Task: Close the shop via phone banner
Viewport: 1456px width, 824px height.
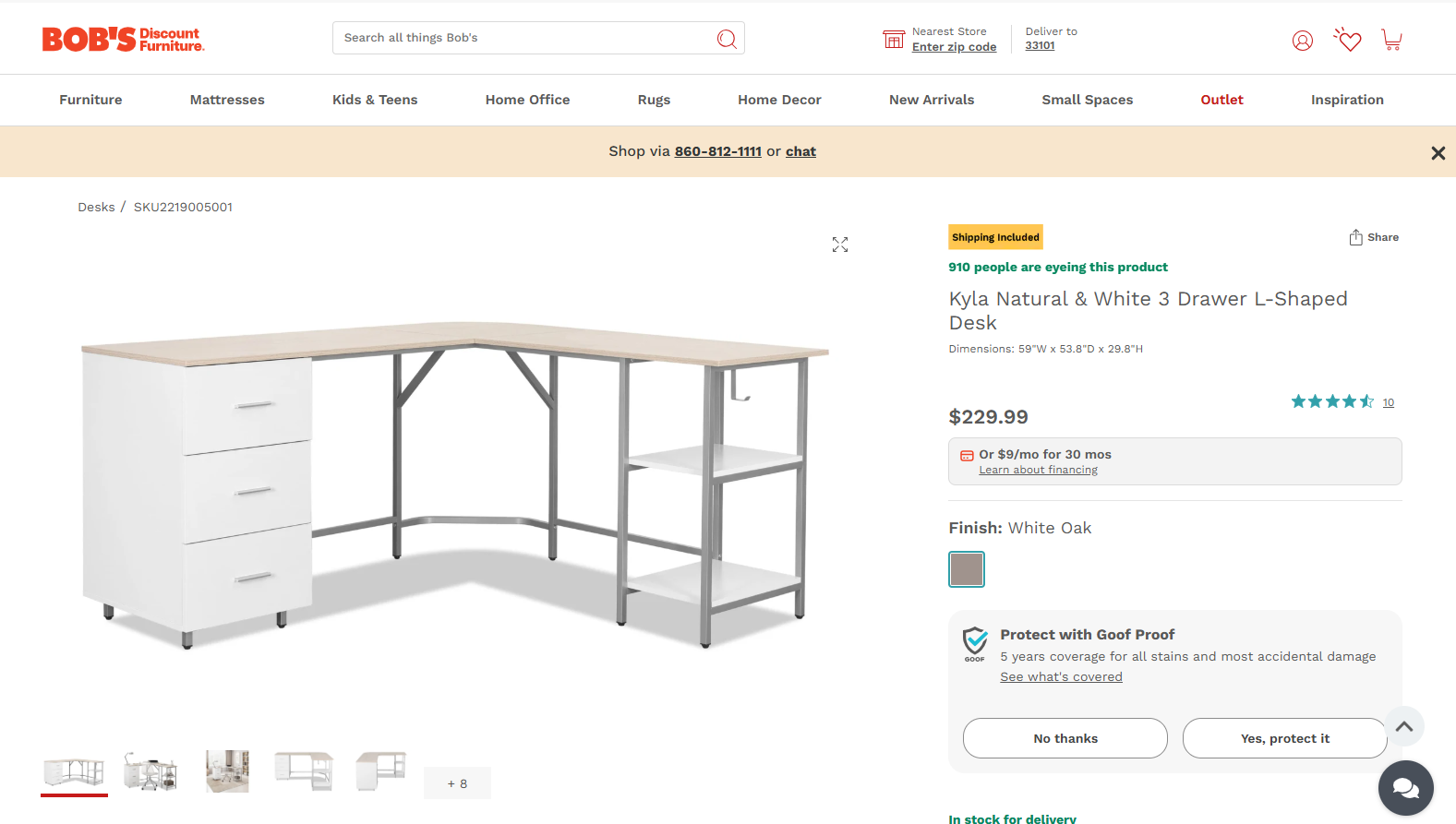Action: [x=1438, y=153]
